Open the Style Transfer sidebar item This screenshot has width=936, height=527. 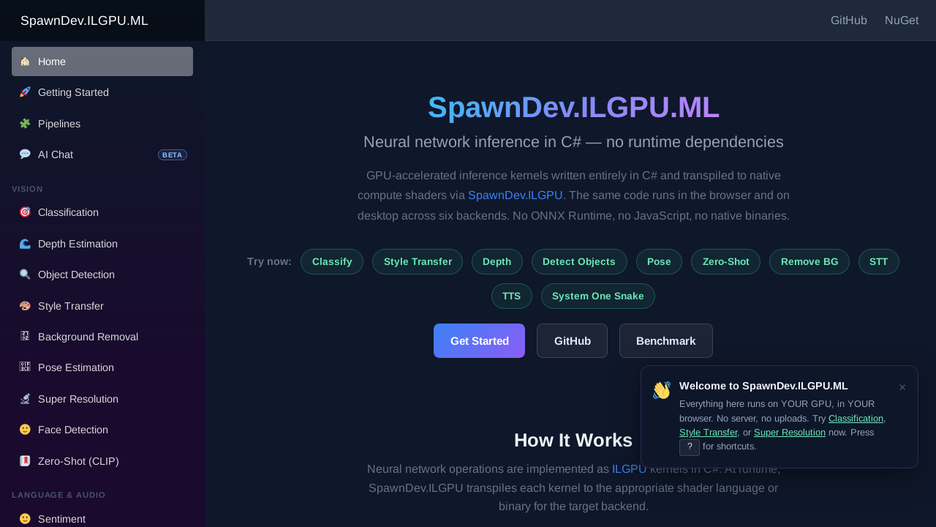(102, 306)
